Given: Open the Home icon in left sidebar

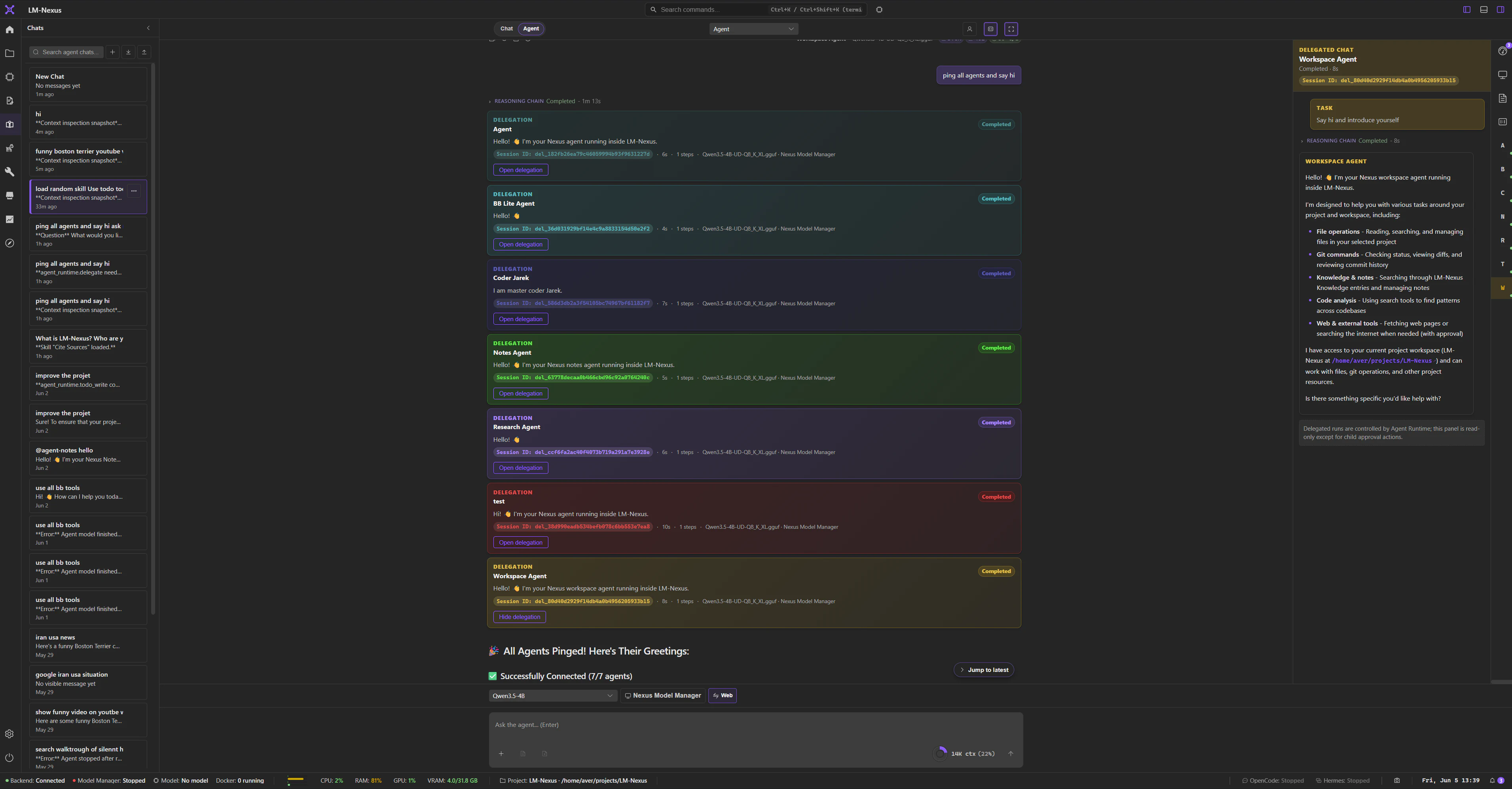Looking at the screenshot, I should [x=9, y=29].
